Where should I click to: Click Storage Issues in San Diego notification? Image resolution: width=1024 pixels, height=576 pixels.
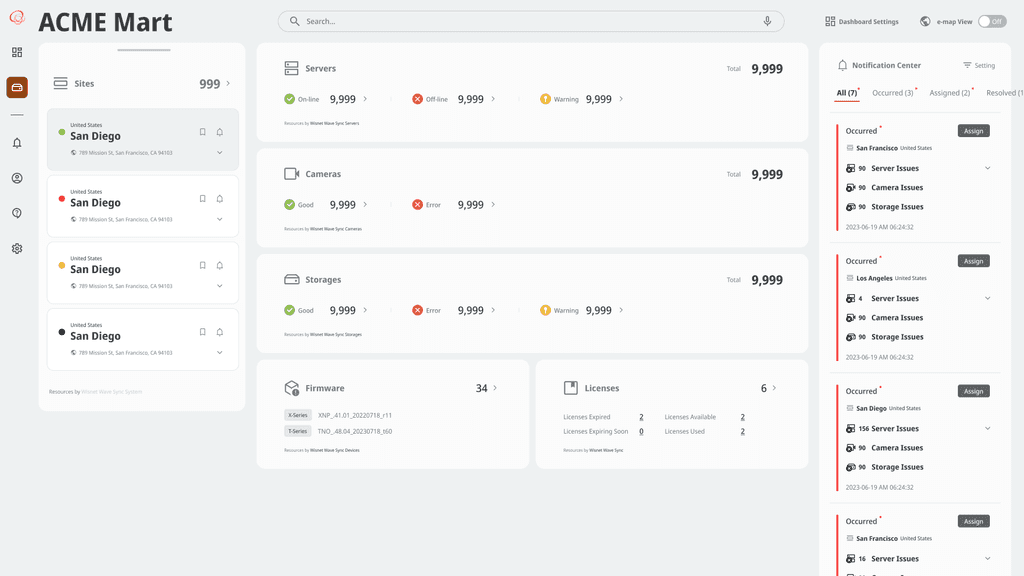pos(897,468)
